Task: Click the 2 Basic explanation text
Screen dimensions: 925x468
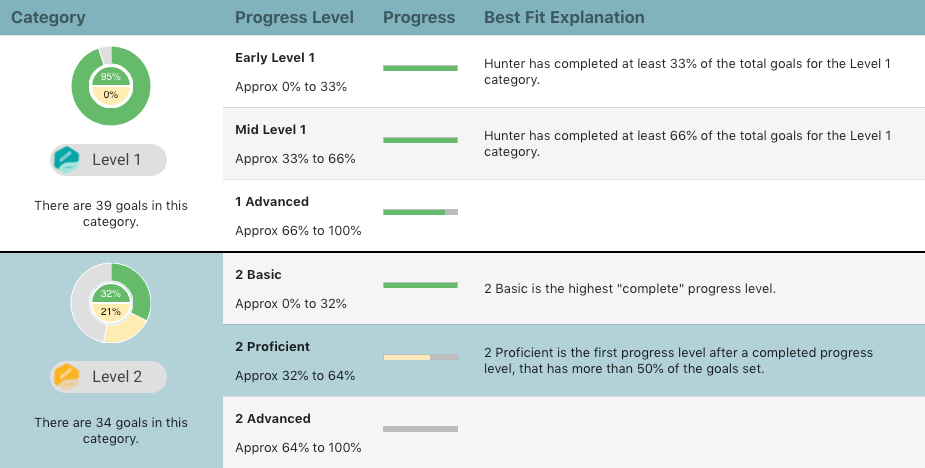Action: (x=629, y=289)
